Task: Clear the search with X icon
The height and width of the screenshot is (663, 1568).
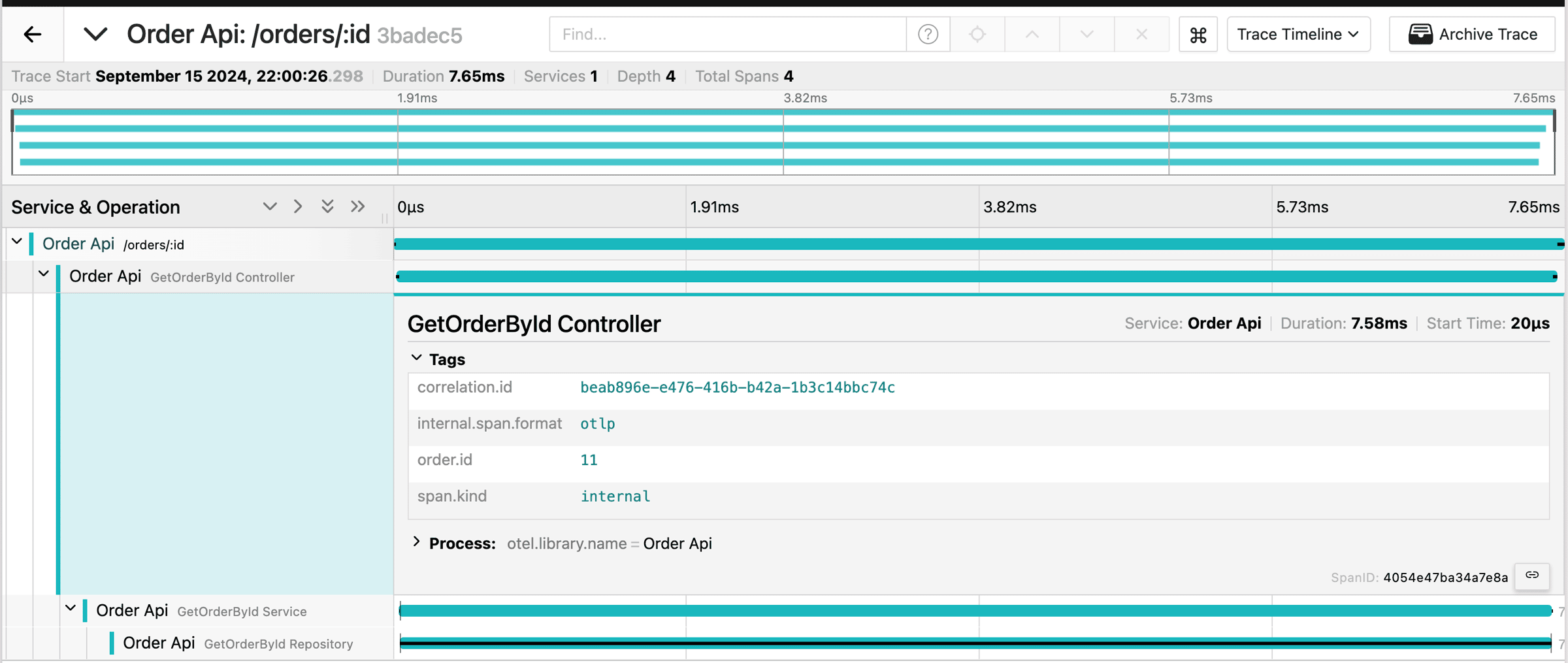Action: click(1141, 35)
